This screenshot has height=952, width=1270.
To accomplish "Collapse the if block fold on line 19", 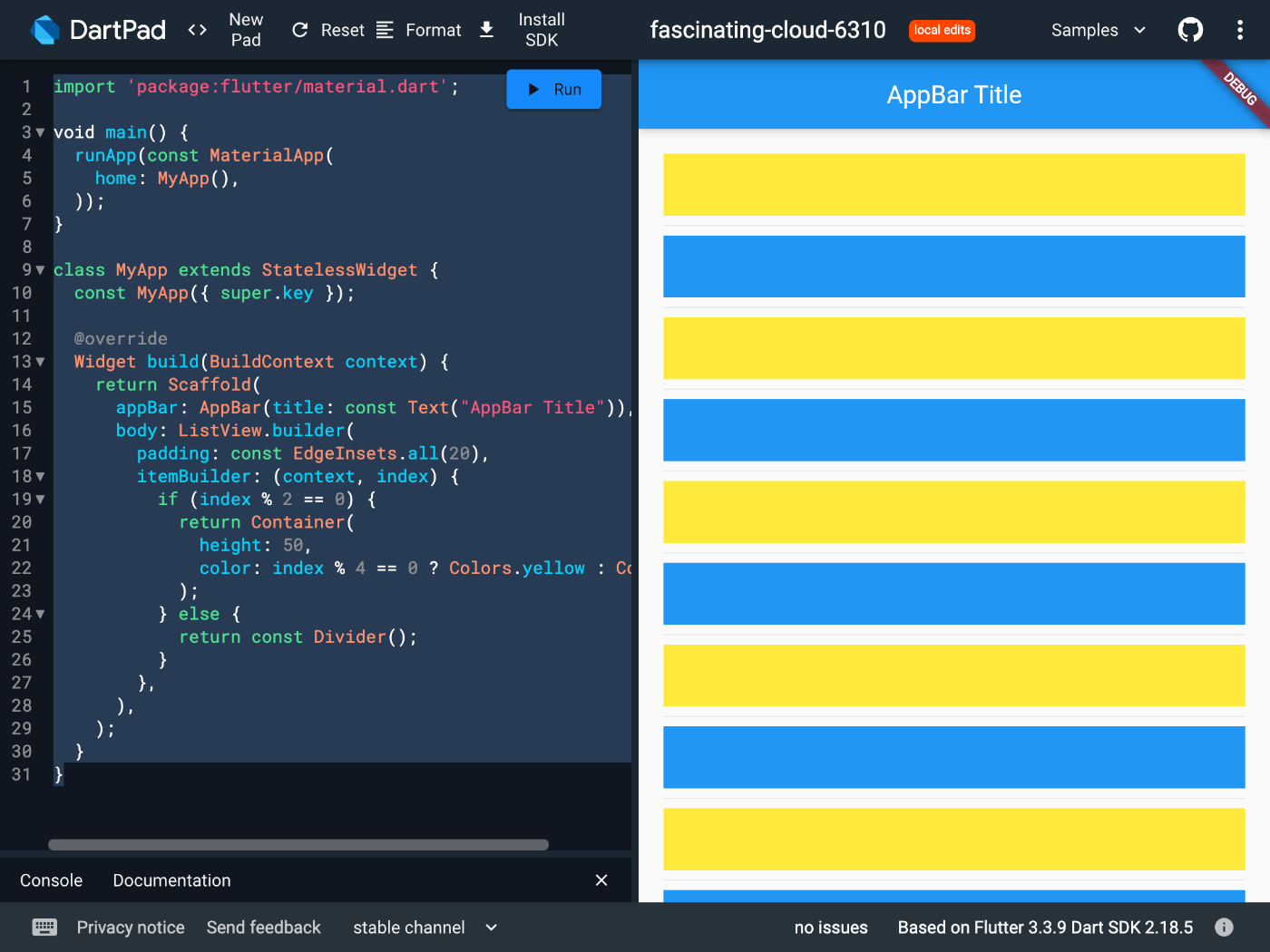I will (40, 500).
